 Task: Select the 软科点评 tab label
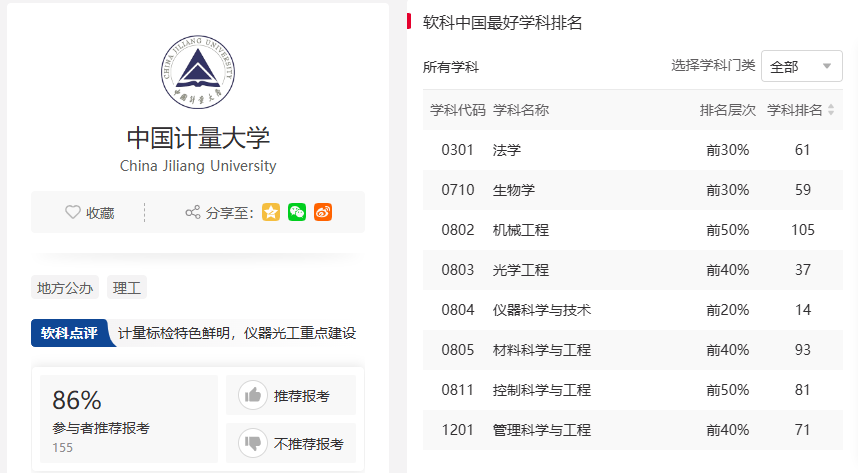tap(69, 333)
